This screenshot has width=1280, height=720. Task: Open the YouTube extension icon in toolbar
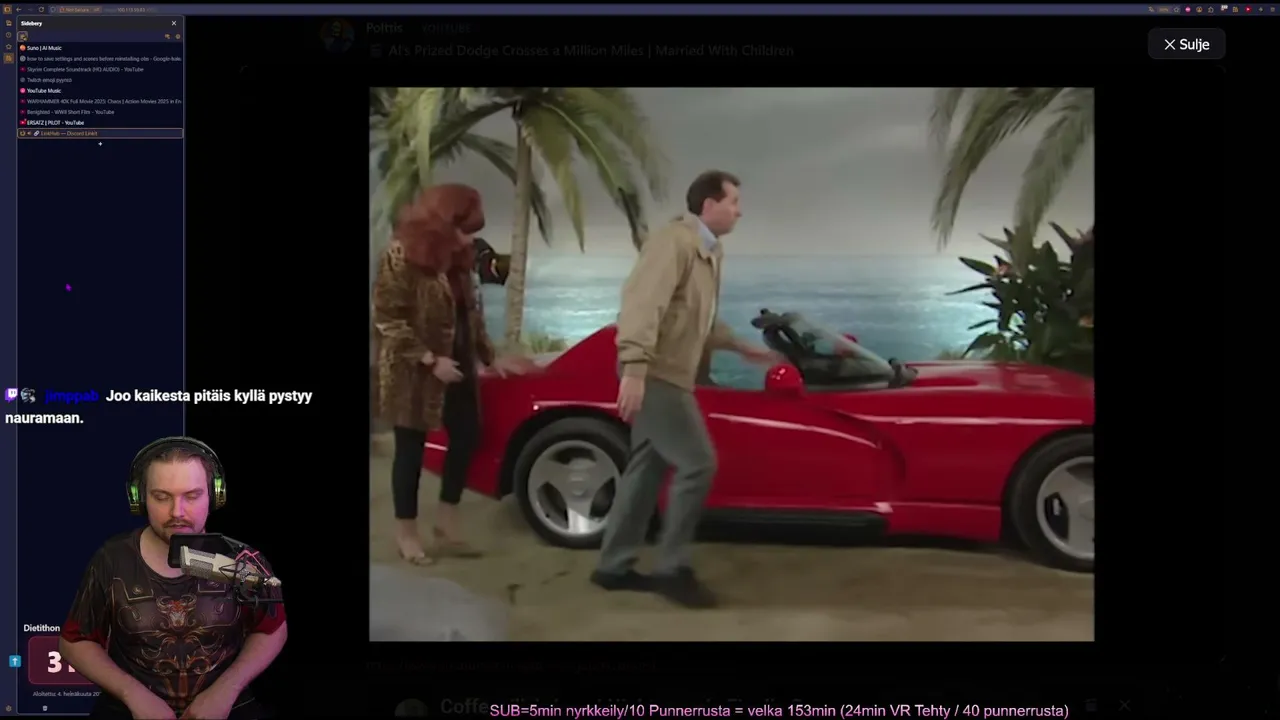coord(1248,9)
